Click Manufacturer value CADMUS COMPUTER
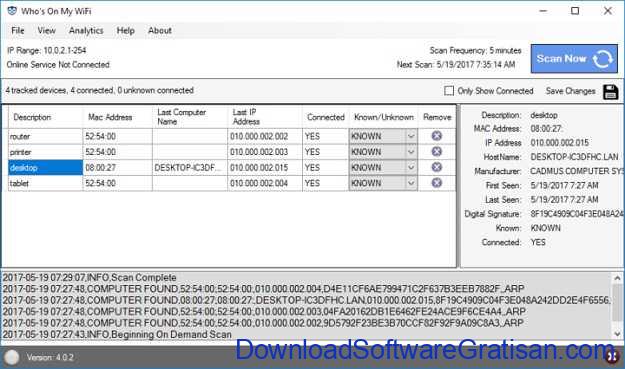Image resolution: width=625 pixels, height=369 pixels. coord(577,171)
